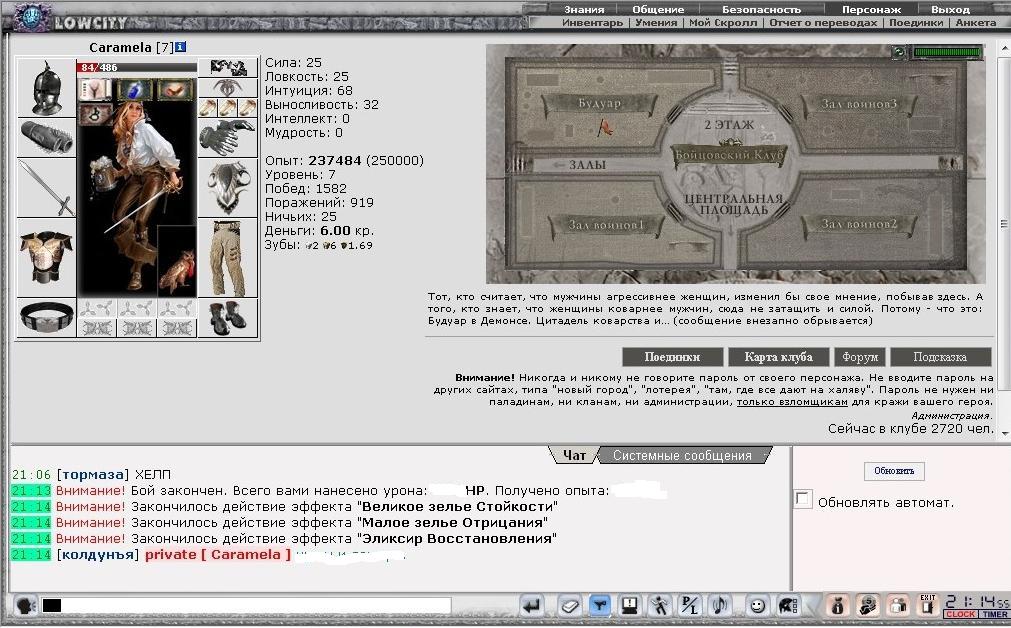
Task: Open the 'Форум' button
Action: coord(860,357)
